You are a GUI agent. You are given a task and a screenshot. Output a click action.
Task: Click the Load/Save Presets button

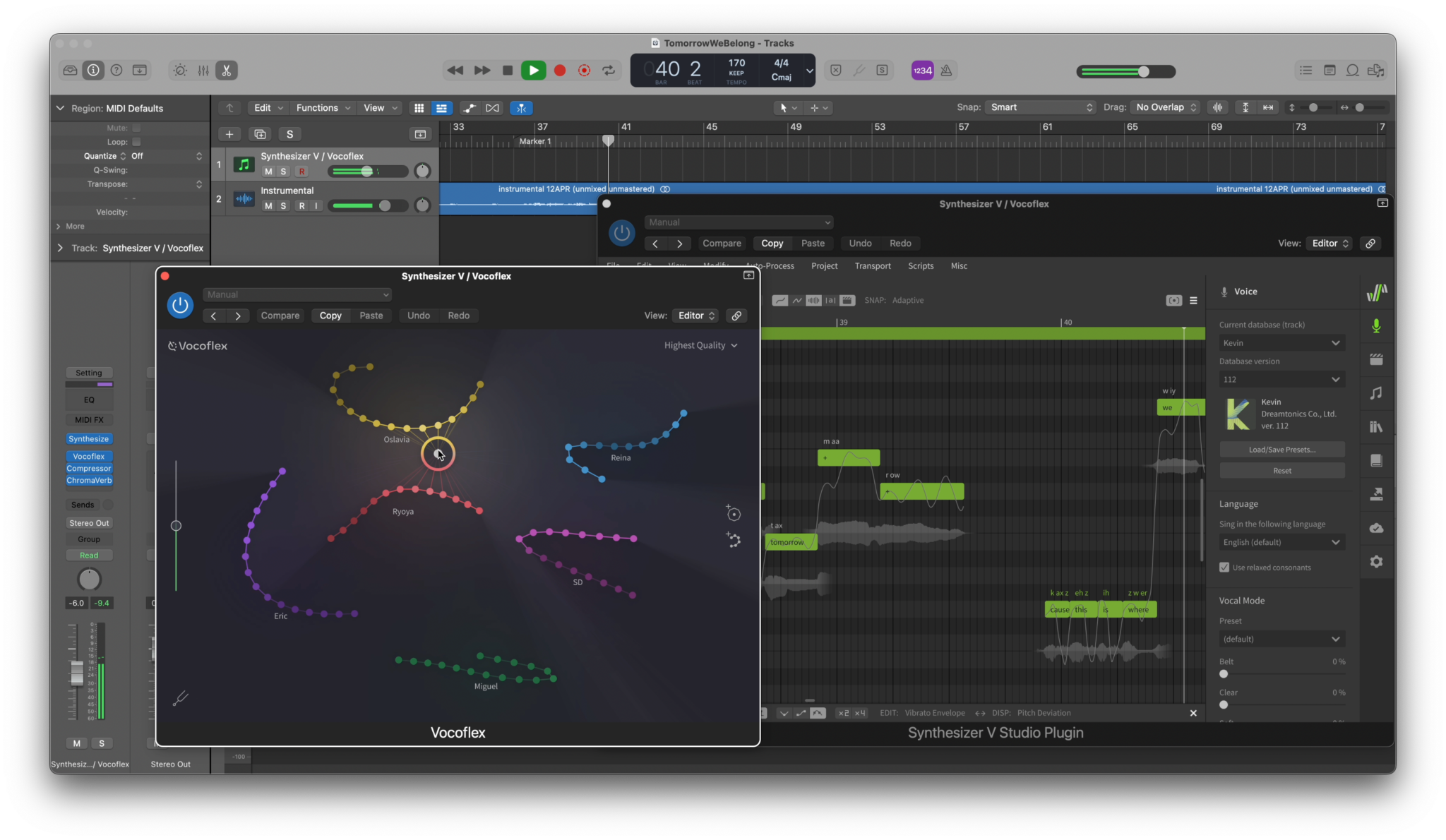point(1281,449)
